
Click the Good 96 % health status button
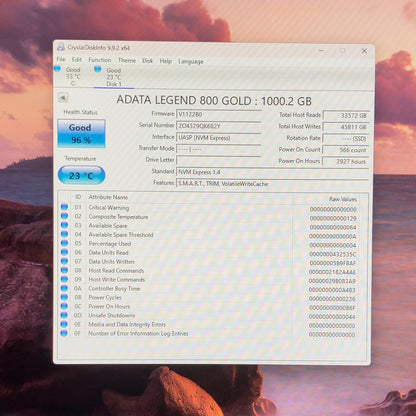point(81,133)
